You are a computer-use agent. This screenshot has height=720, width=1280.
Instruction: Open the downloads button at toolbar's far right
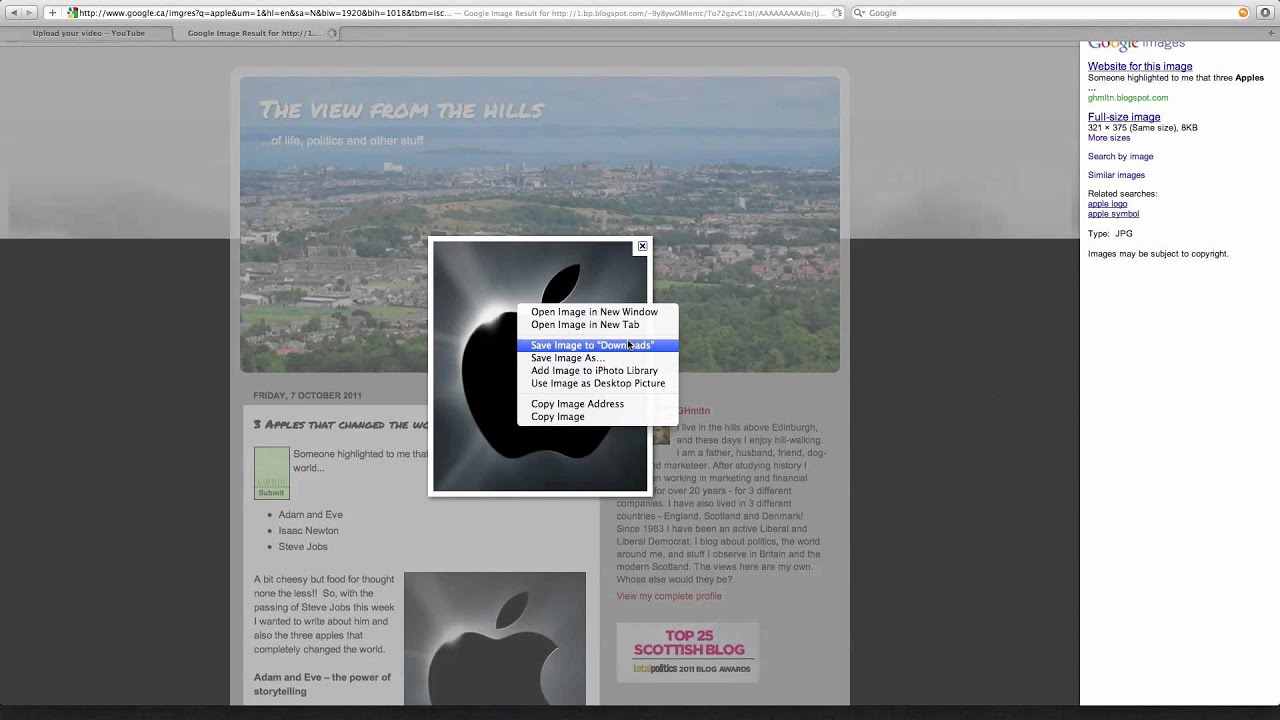(x=1265, y=13)
